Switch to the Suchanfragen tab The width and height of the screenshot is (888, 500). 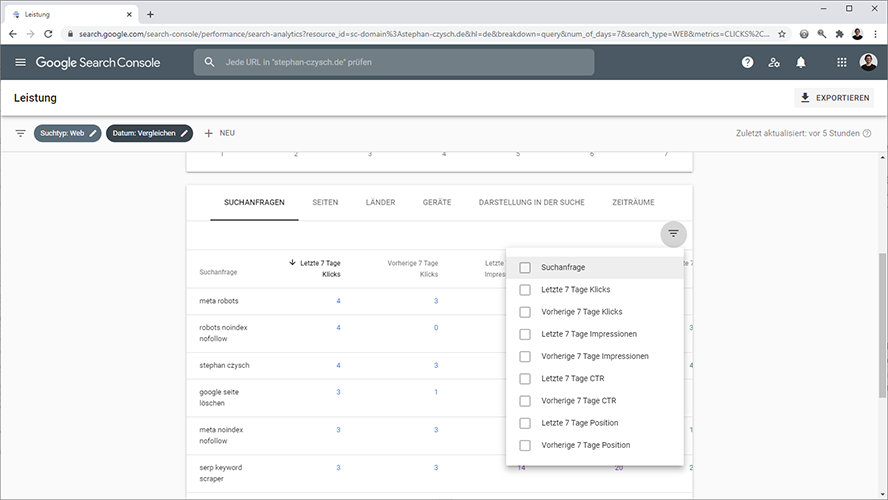pyautogui.click(x=254, y=202)
